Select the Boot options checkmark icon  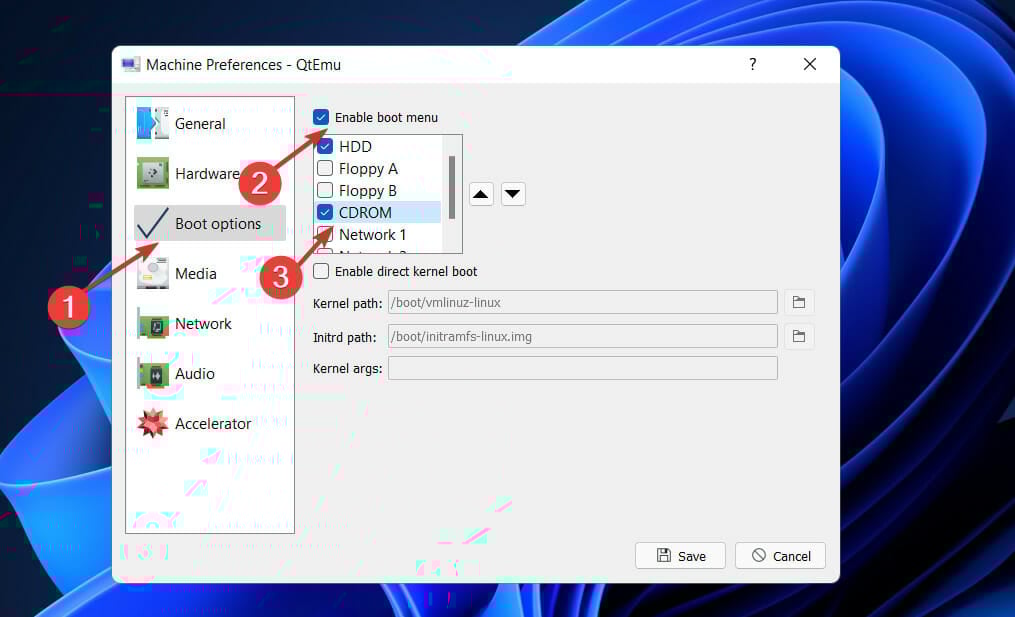coord(153,223)
